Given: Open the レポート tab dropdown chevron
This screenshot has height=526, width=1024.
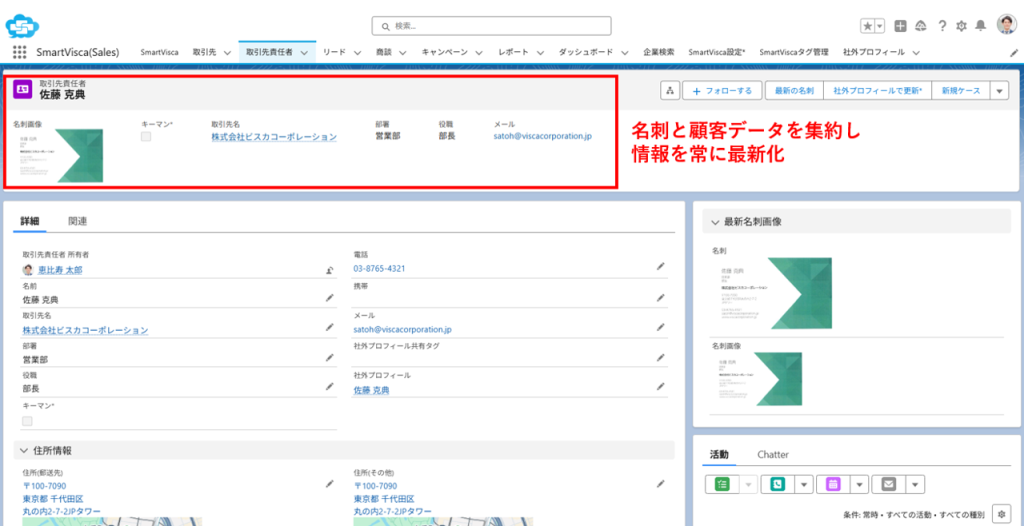Looking at the screenshot, I should point(541,52).
